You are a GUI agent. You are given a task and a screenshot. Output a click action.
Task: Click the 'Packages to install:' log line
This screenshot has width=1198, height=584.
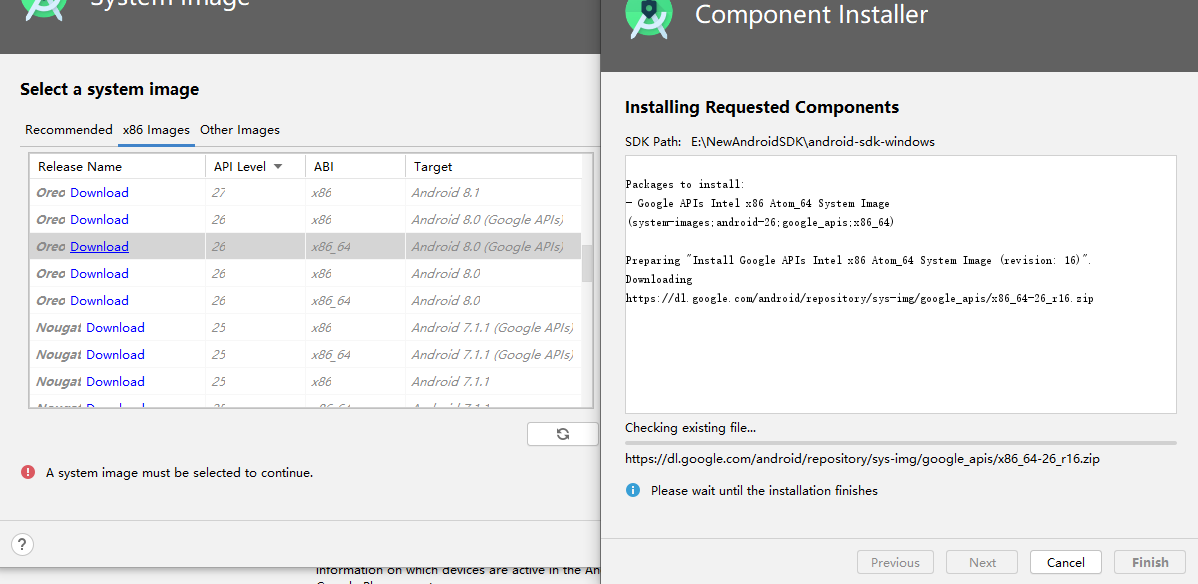(685, 184)
